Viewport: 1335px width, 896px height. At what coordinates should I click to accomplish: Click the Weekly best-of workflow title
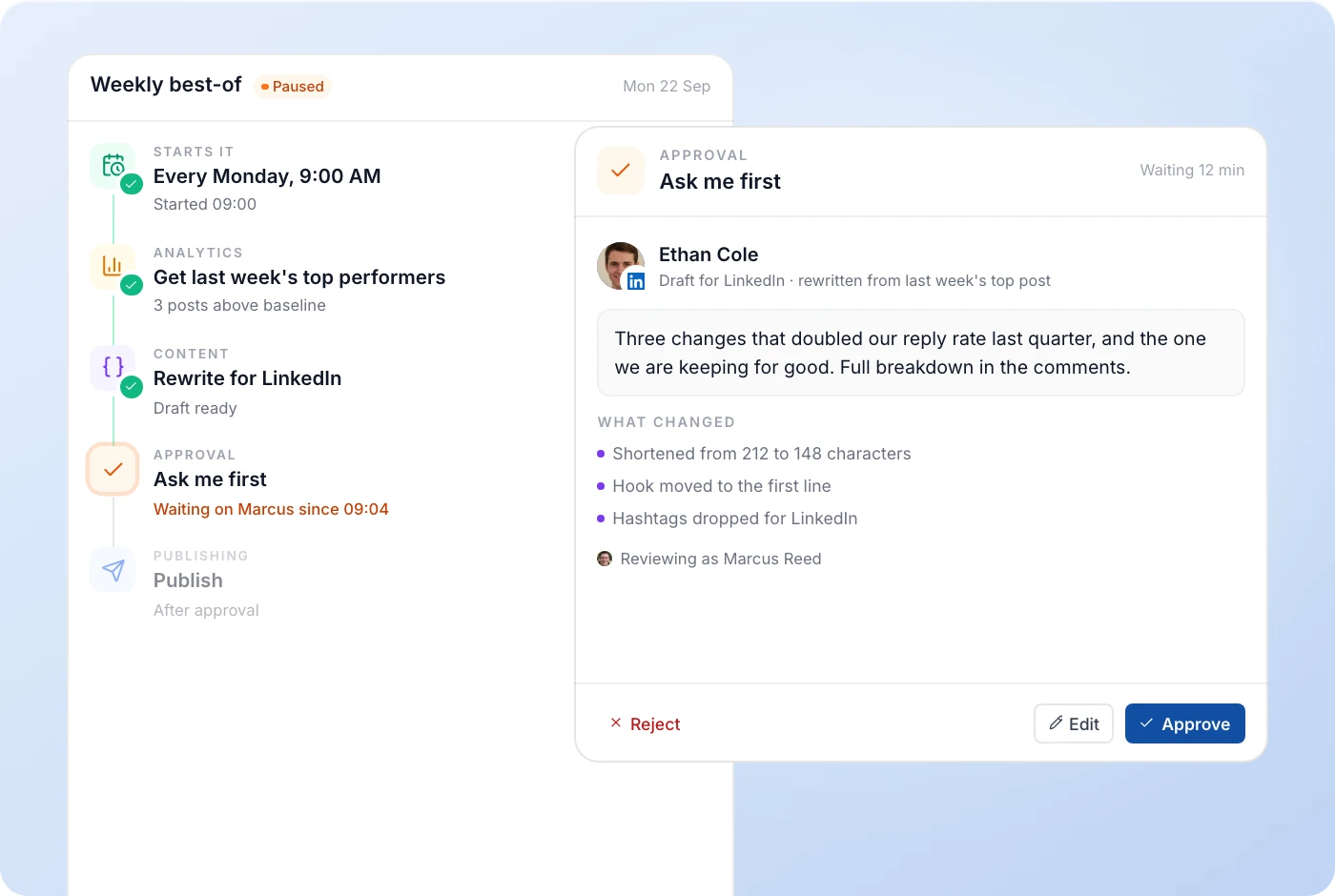point(166,85)
